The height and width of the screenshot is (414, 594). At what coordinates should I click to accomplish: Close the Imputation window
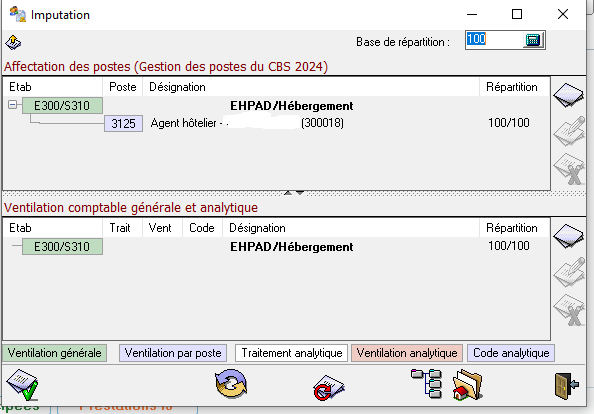(563, 14)
